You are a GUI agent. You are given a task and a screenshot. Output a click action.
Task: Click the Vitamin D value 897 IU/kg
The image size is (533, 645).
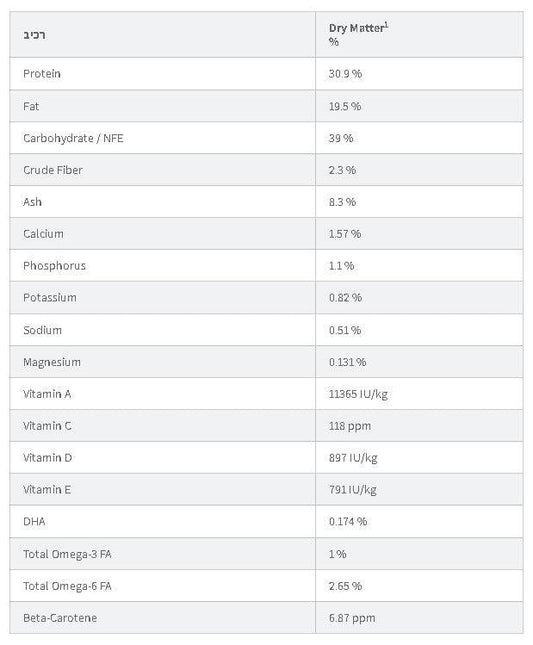click(x=353, y=458)
